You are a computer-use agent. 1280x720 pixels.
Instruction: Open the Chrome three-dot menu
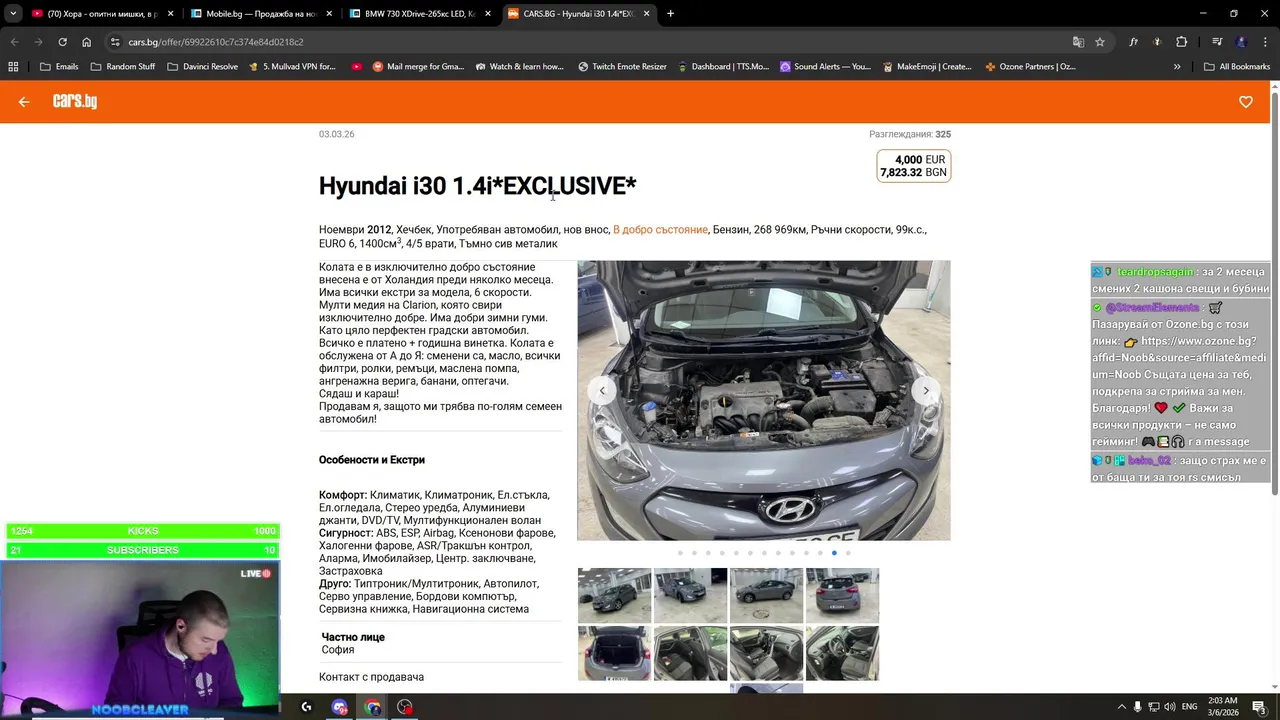point(1264,42)
